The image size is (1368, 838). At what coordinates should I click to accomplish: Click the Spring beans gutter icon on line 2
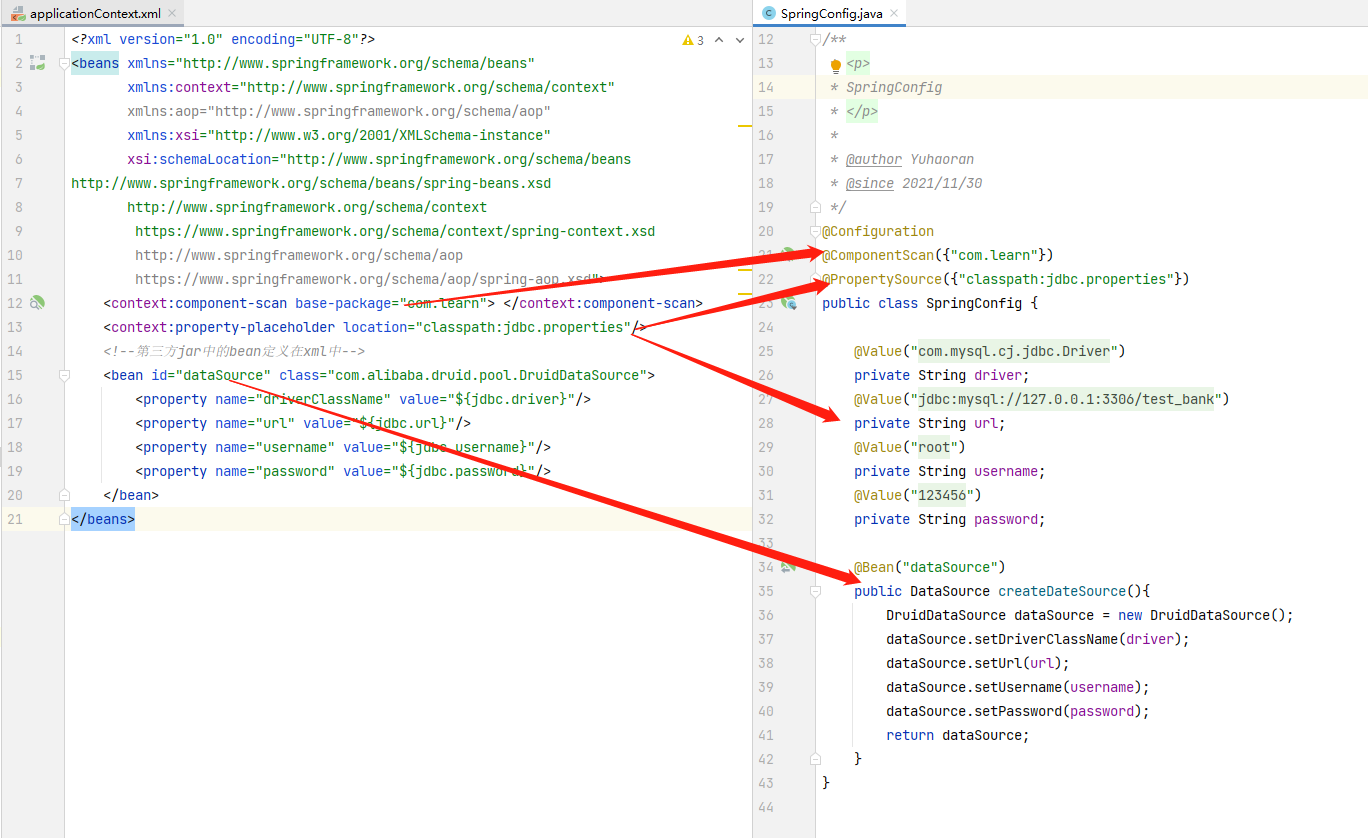coord(37,63)
